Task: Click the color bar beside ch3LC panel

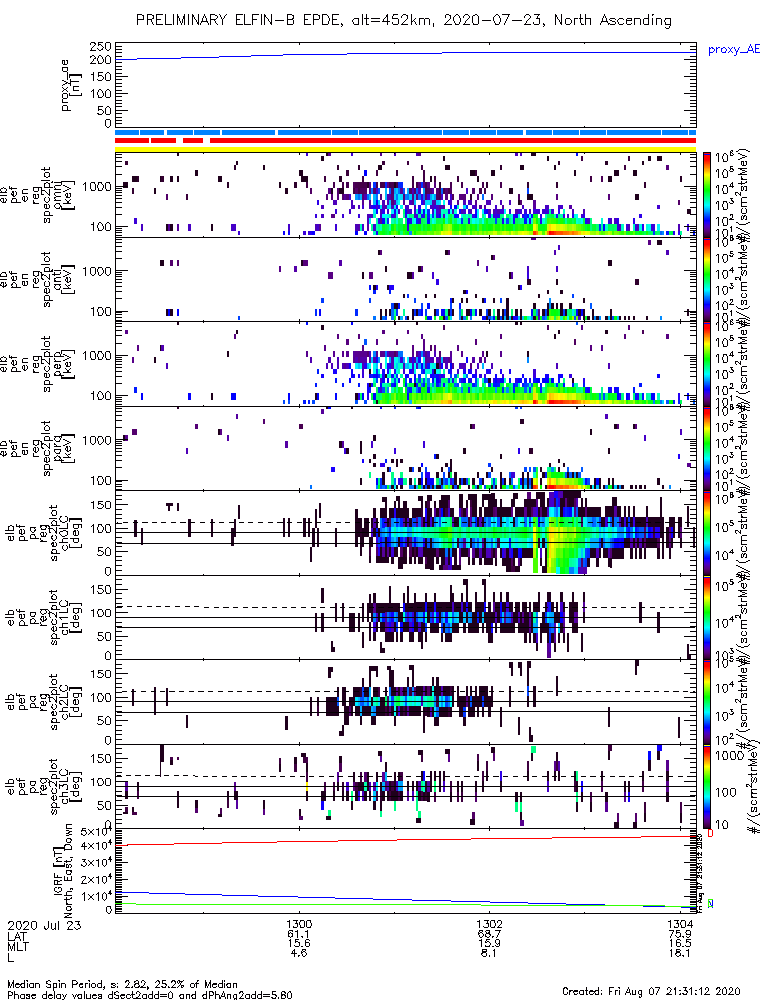Action: click(707, 786)
